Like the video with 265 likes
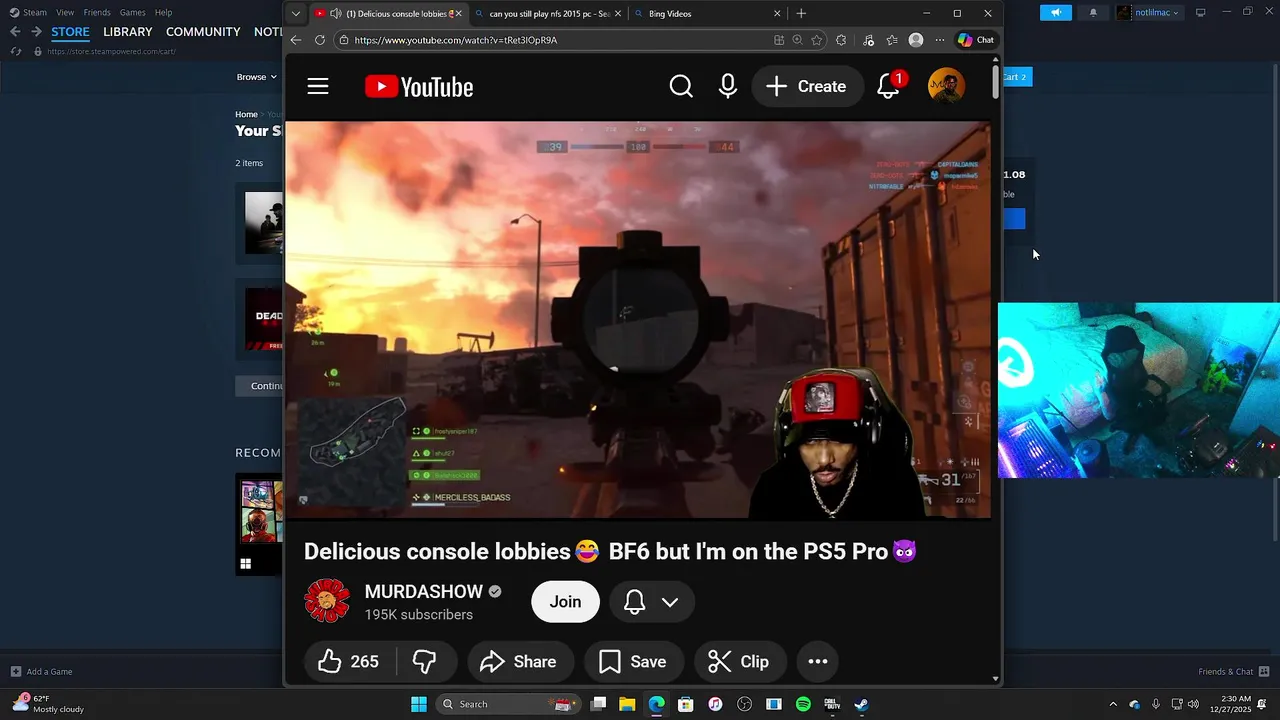The image size is (1280, 720). 348,661
